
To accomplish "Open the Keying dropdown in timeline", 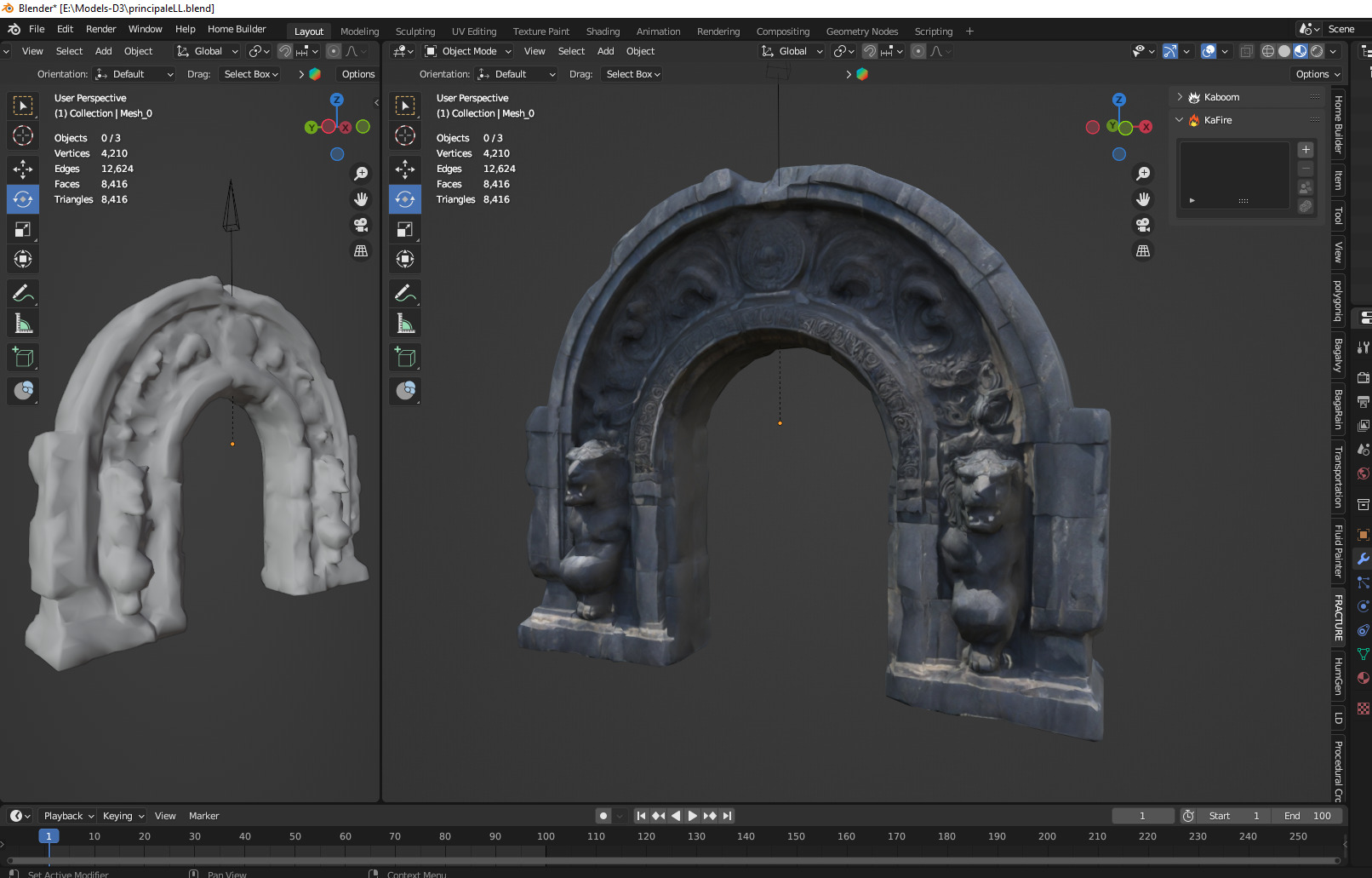I will tap(123, 816).
